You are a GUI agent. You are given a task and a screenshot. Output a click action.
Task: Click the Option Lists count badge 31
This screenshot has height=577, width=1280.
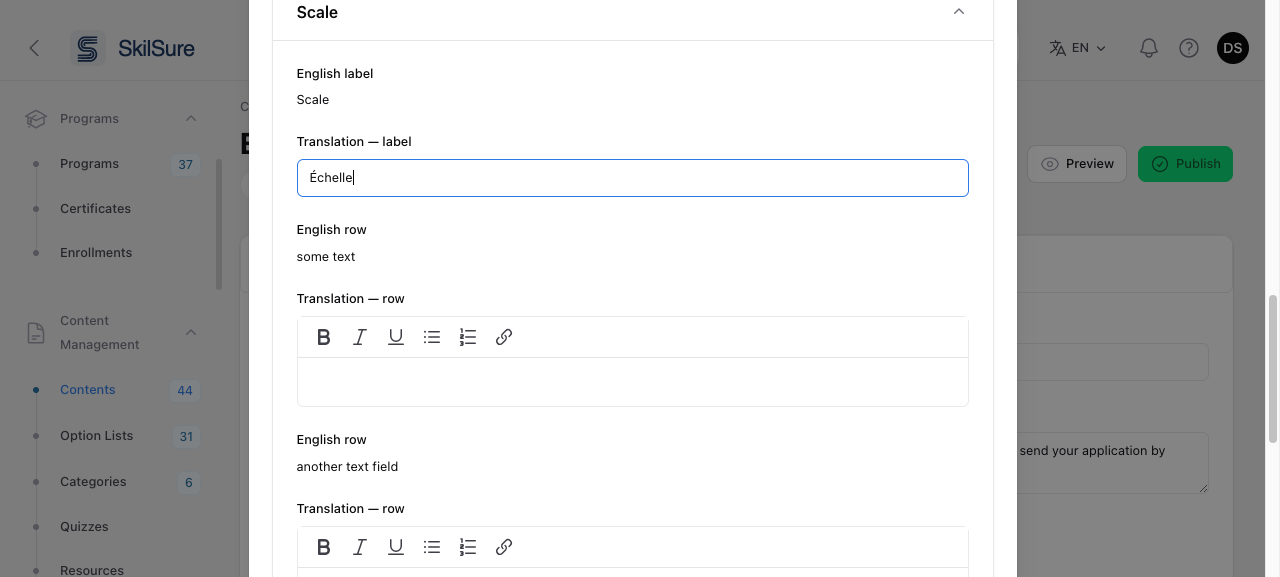point(186,437)
